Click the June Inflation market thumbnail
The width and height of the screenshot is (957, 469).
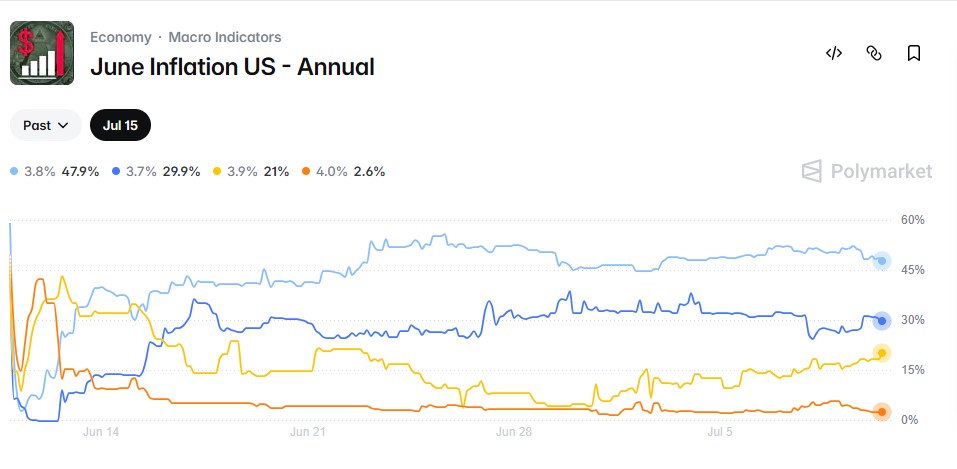click(x=42, y=53)
